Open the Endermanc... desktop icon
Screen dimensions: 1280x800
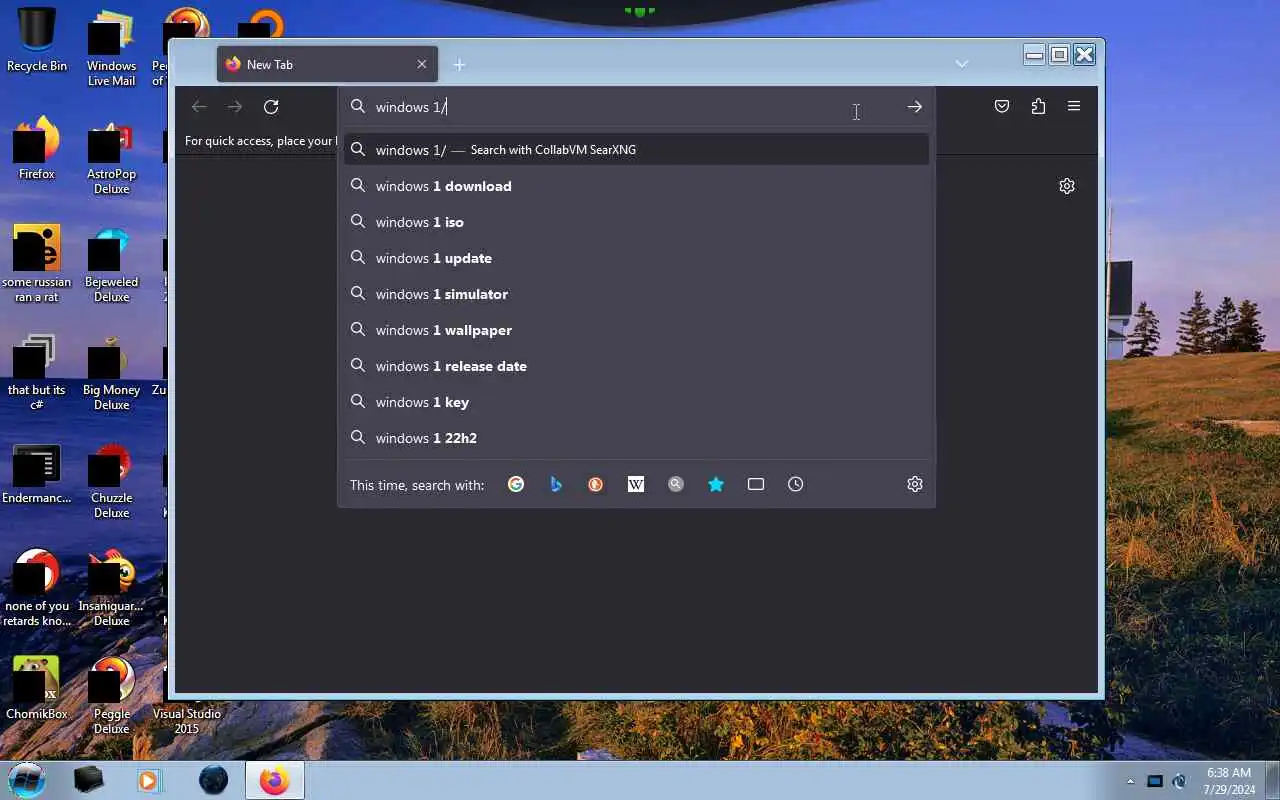(37, 474)
